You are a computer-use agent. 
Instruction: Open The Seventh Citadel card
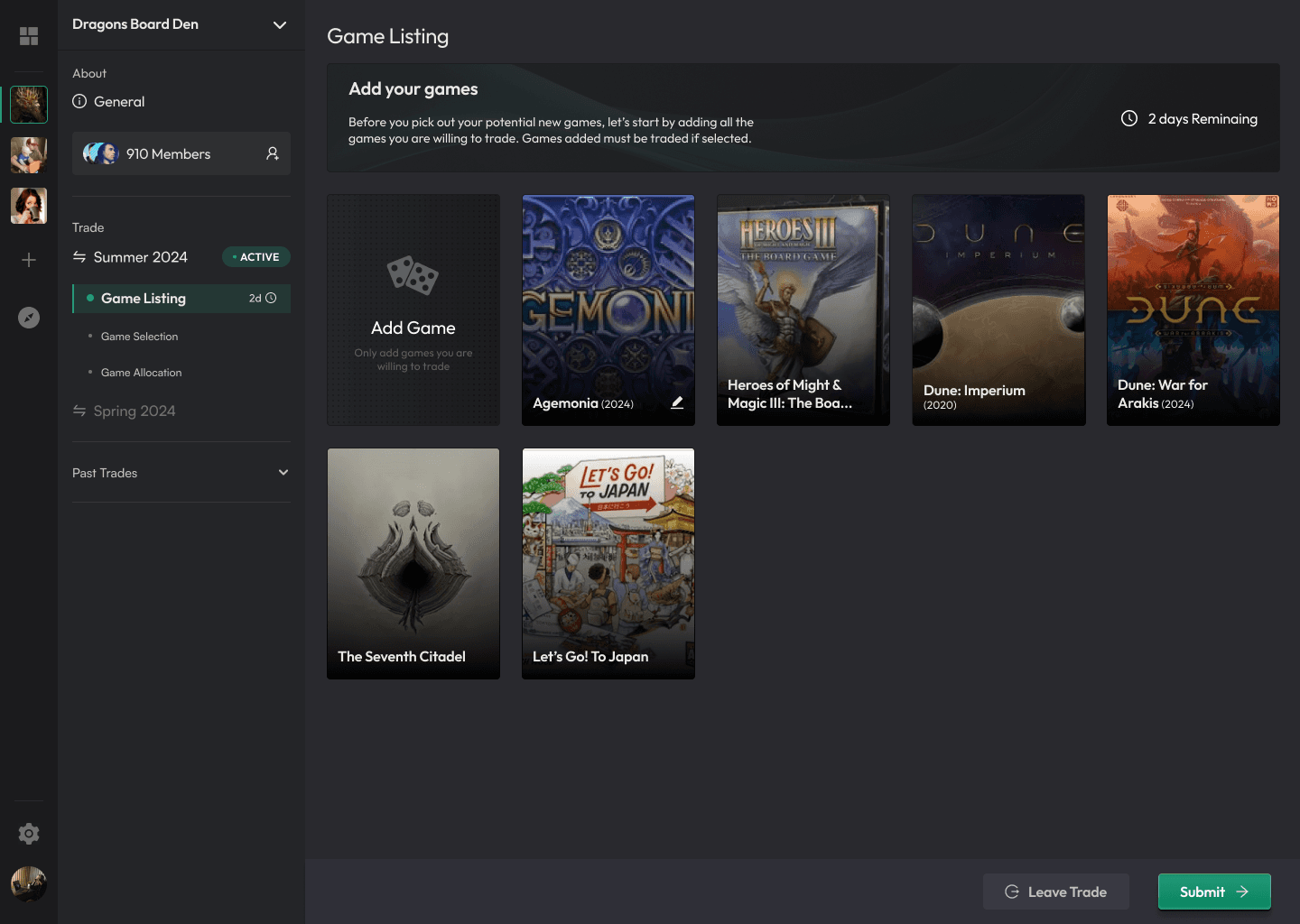(x=413, y=564)
